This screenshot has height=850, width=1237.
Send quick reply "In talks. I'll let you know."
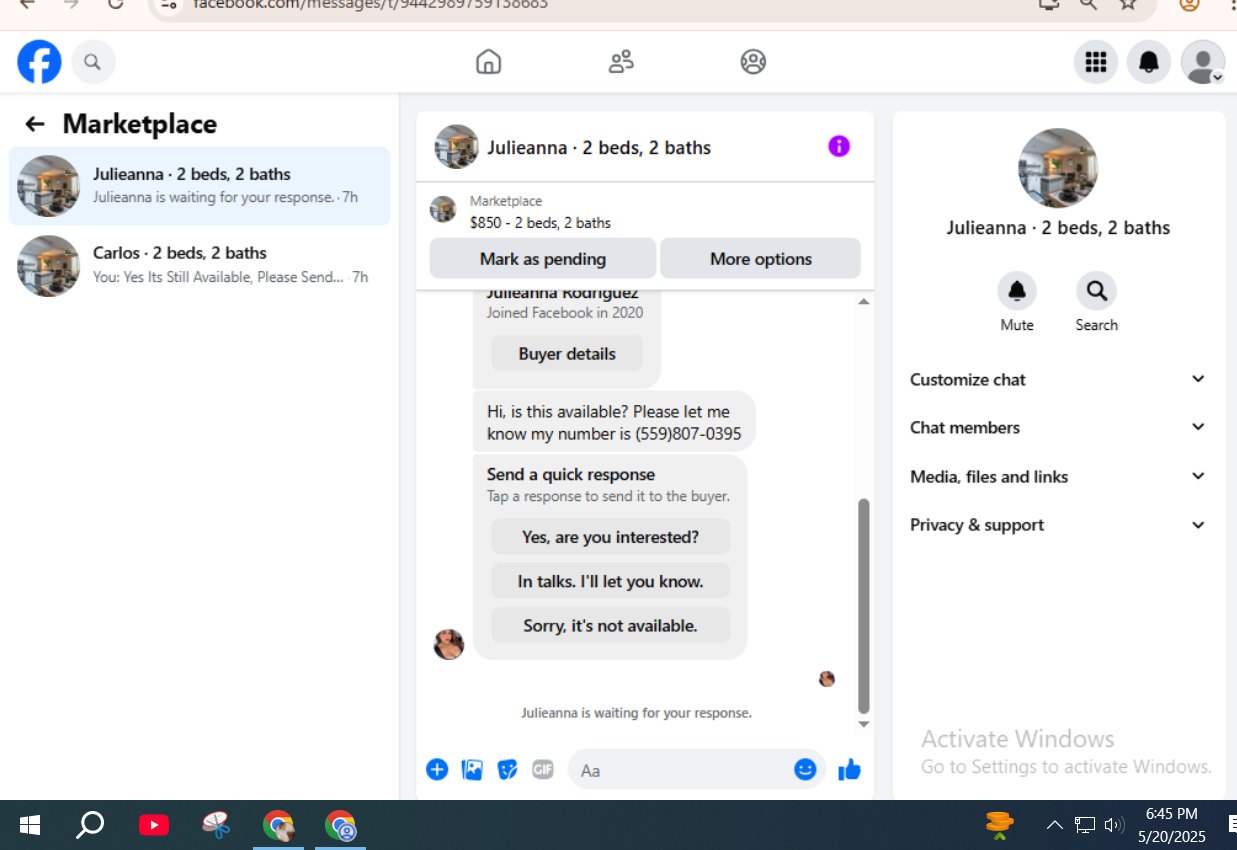(x=610, y=581)
